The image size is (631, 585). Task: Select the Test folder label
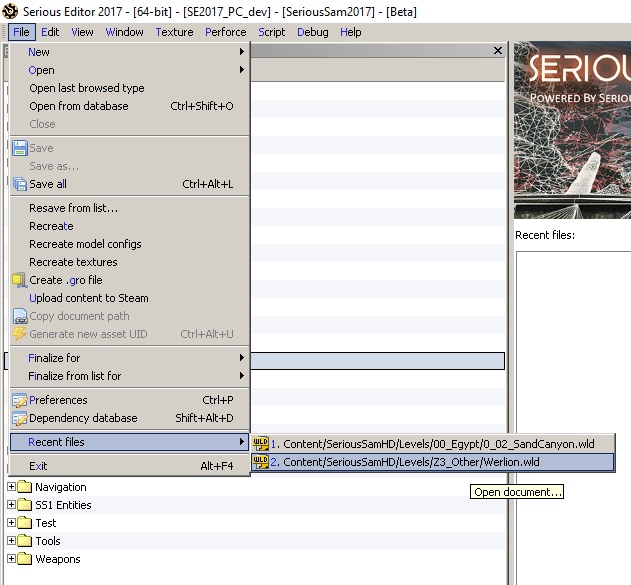(45, 523)
